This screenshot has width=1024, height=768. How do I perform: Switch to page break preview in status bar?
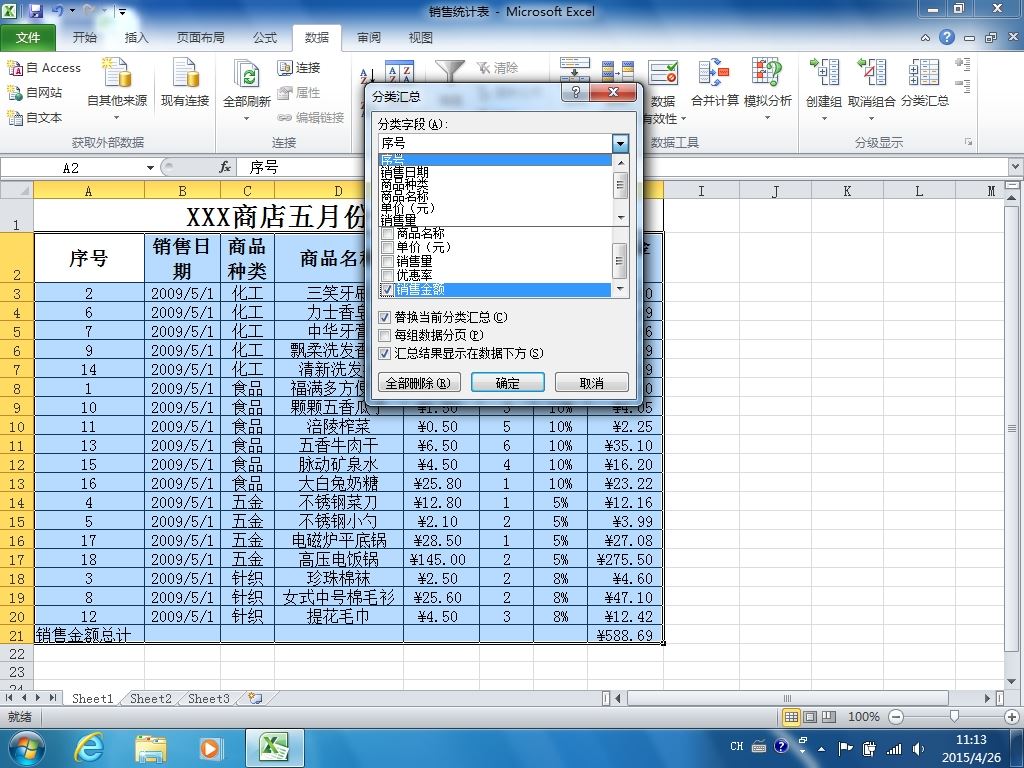click(829, 716)
